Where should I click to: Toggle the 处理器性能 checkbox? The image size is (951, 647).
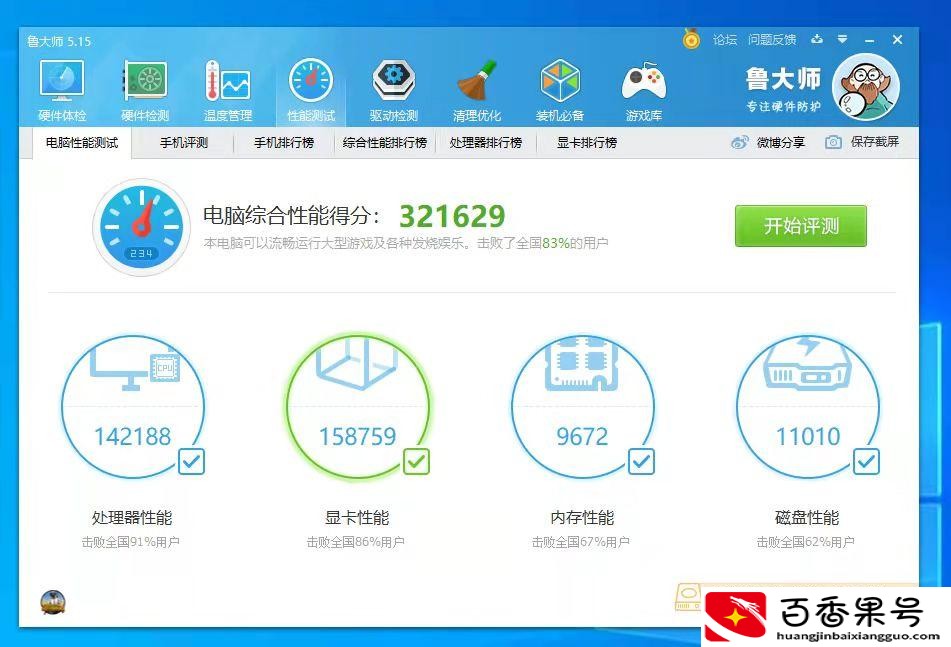[x=191, y=461]
